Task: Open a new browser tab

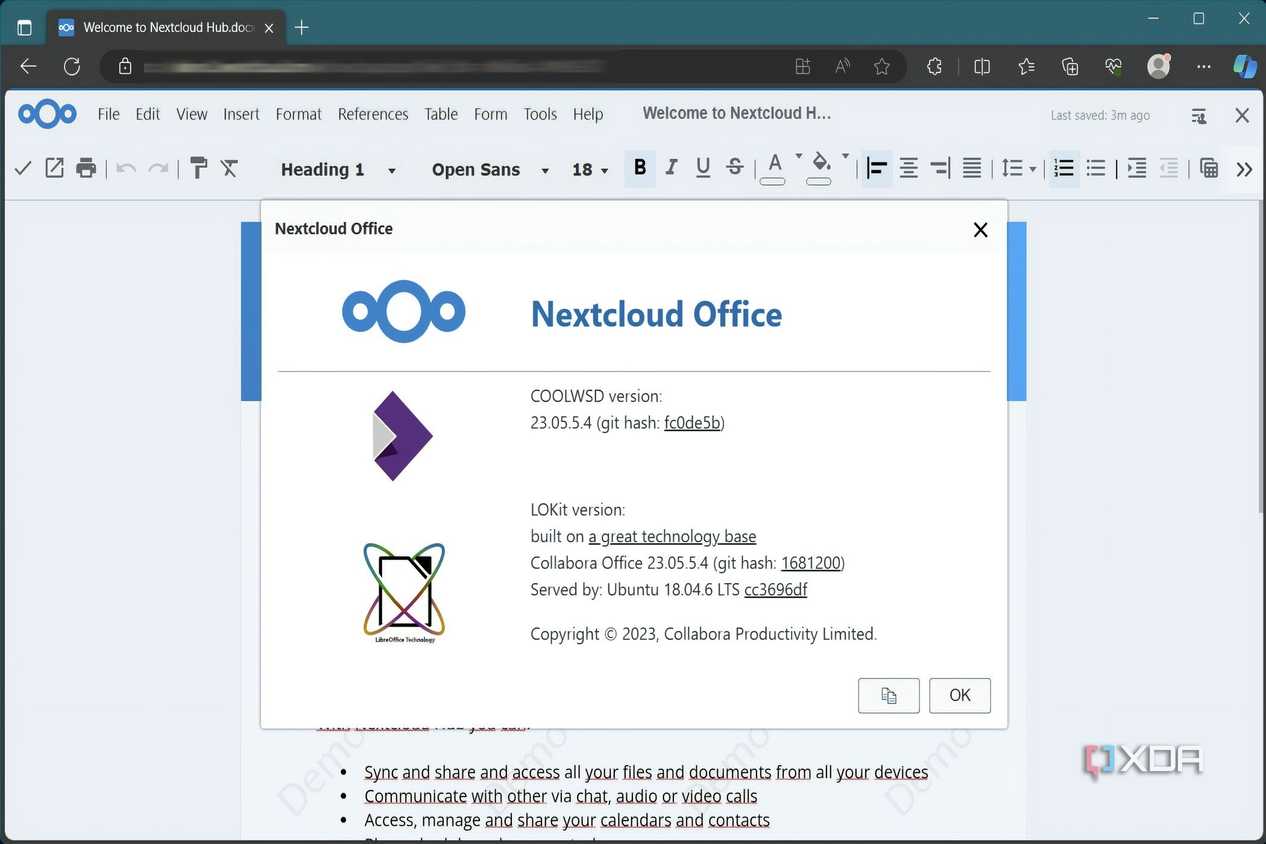Action: (302, 27)
